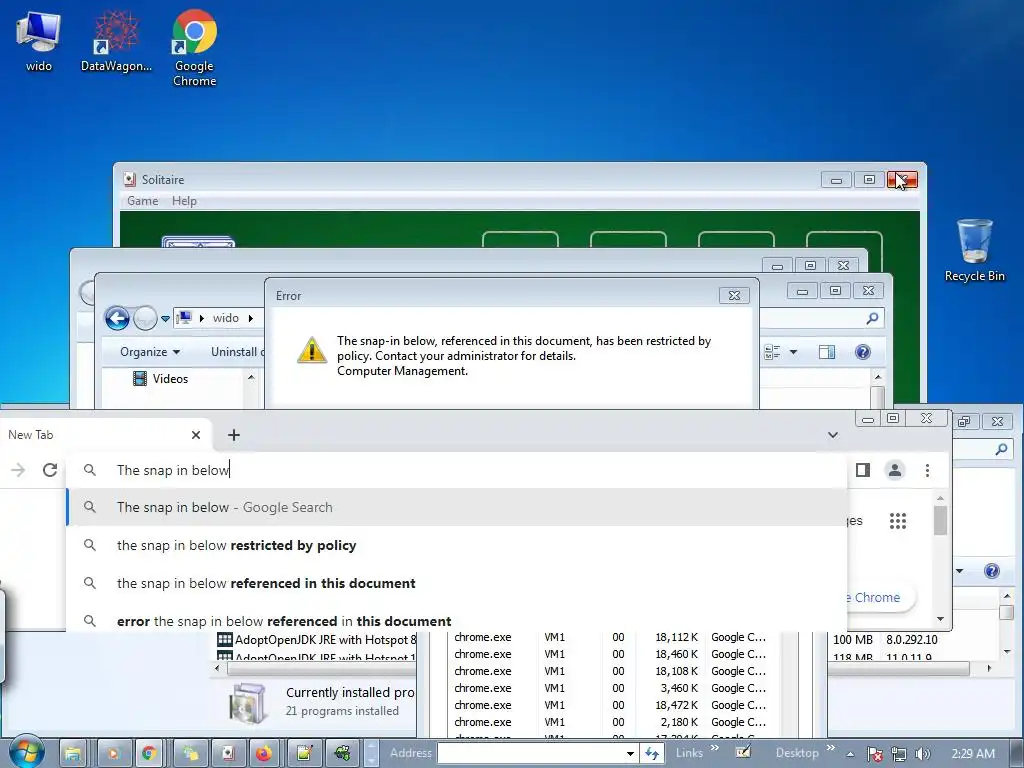
Task: Click version 8.0.292.10 cell
Action: pyautogui.click(x=912, y=639)
